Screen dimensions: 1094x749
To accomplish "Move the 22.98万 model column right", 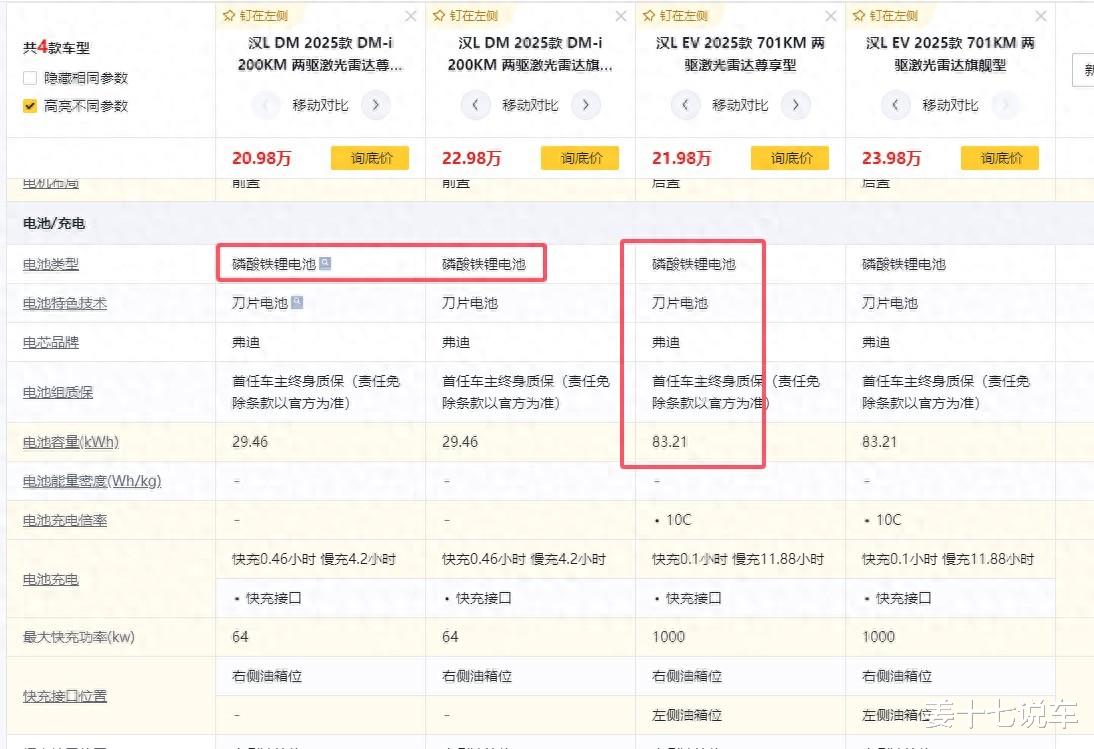I will pos(585,105).
